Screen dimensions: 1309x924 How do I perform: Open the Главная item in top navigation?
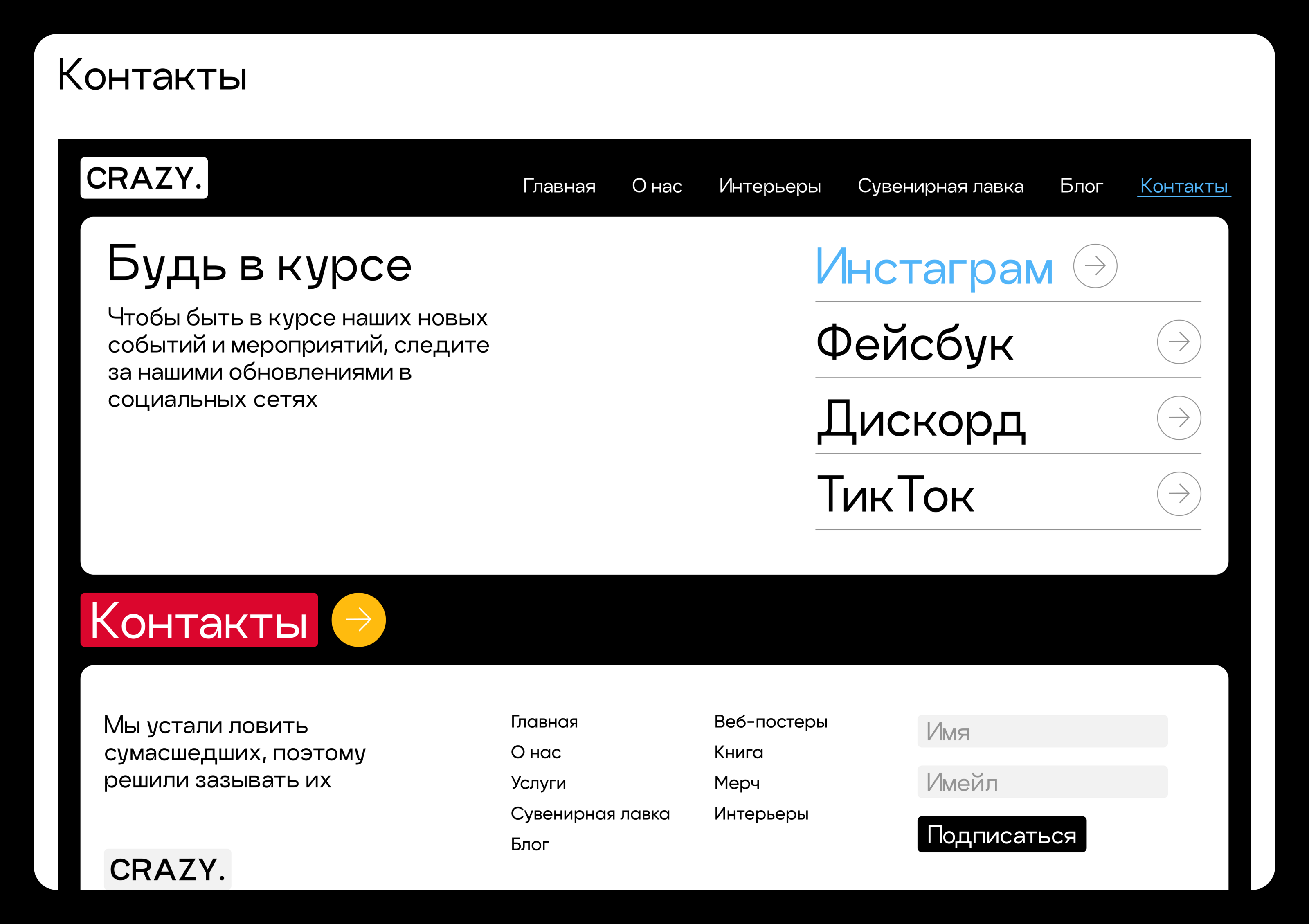(x=559, y=187)
